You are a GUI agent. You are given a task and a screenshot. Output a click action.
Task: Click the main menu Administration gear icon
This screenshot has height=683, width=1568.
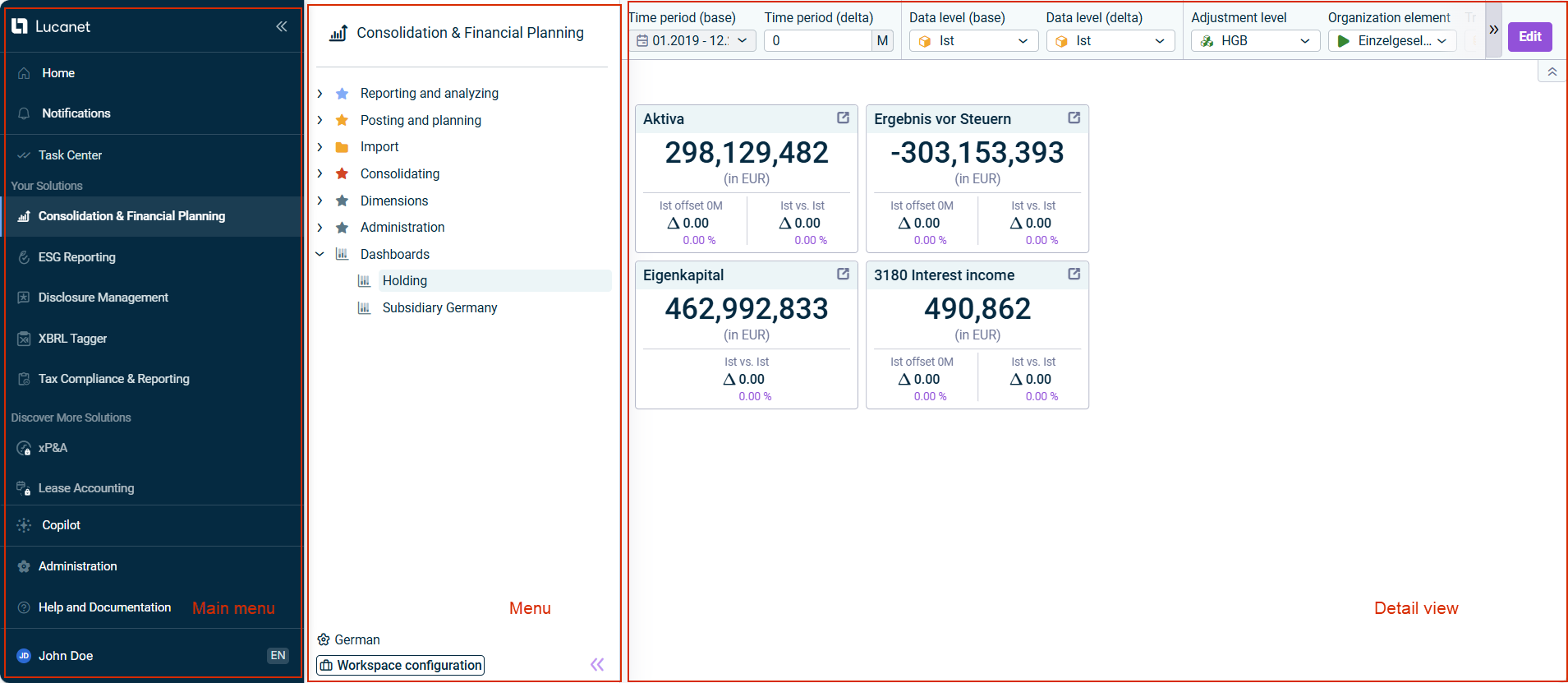[24, 566]
